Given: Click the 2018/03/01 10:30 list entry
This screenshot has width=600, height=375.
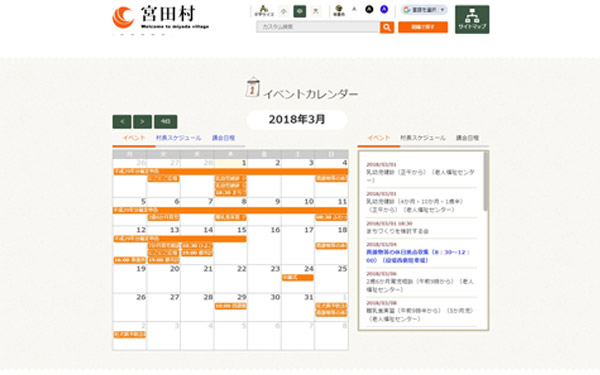Looking at the screenshot, I should click(x=421, y=227).
